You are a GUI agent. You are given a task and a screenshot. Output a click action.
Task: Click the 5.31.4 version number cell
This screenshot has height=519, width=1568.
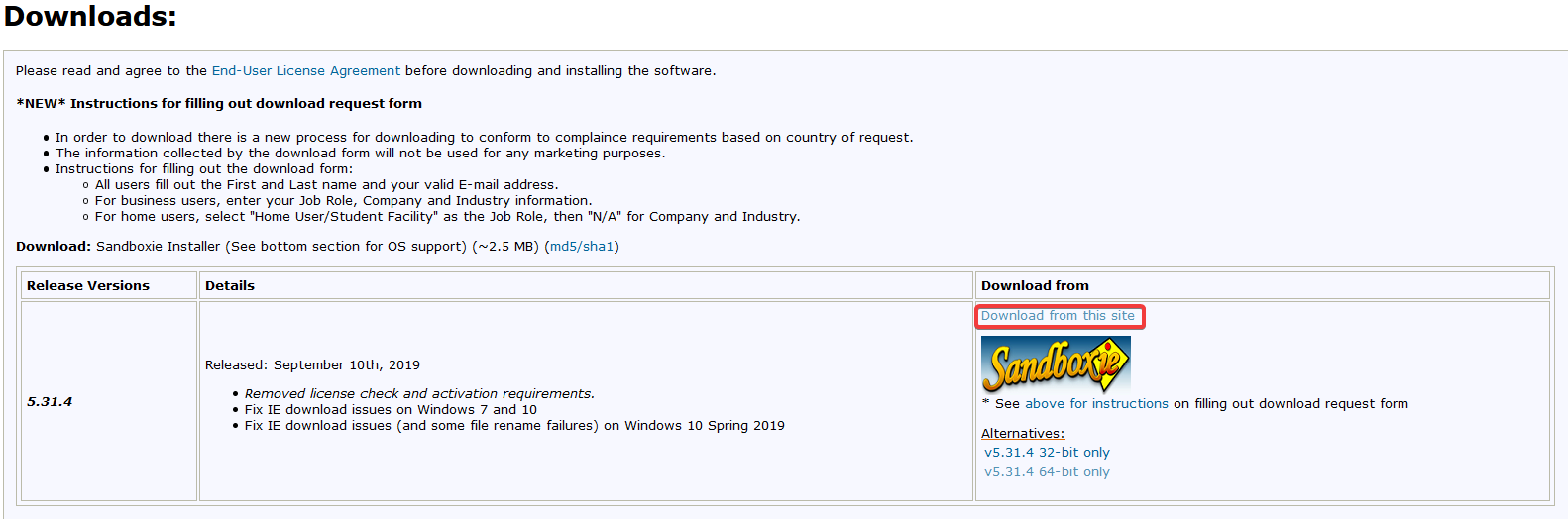[x=50, y=402]
